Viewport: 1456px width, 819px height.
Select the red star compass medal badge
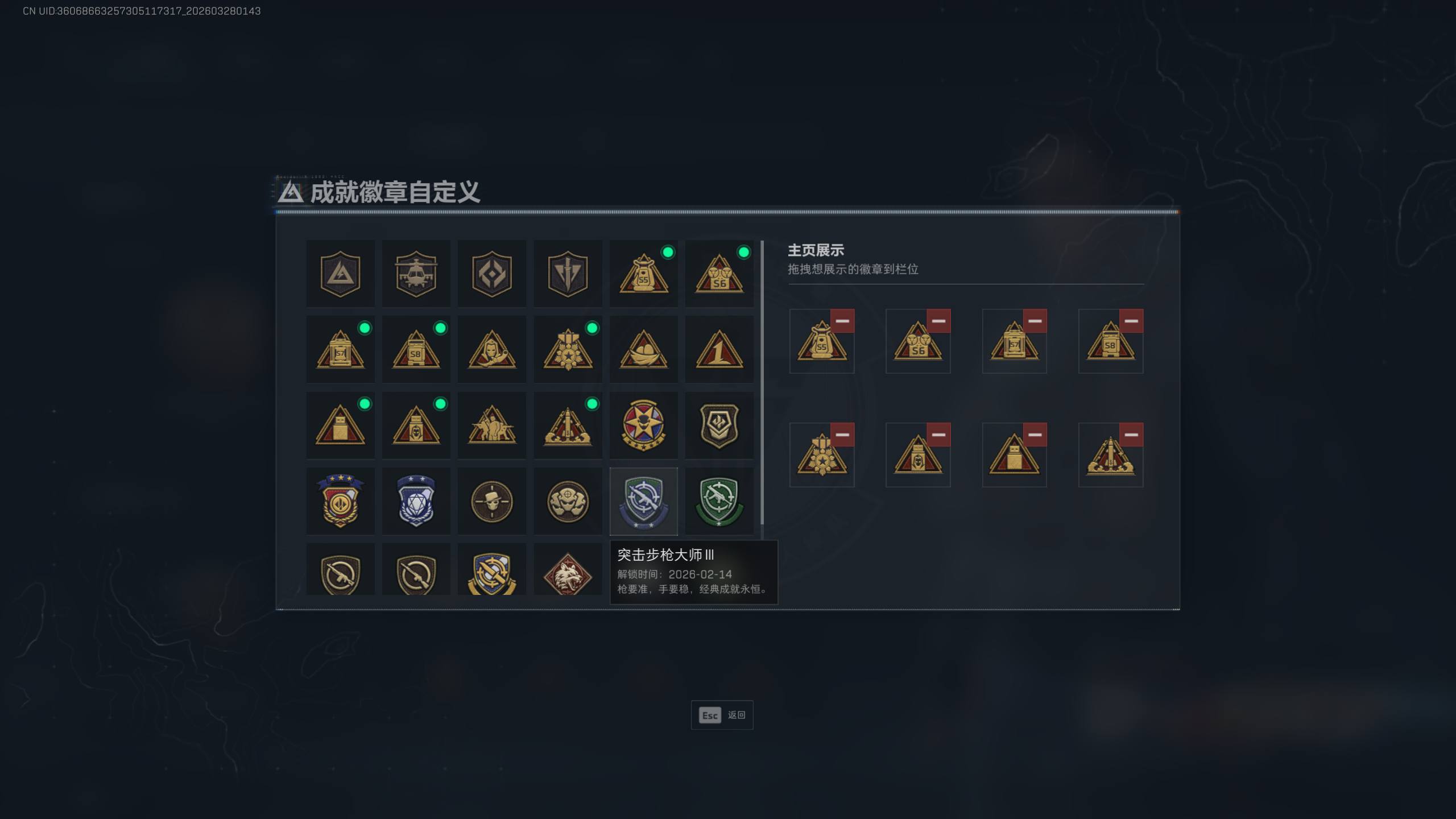(x=643, y=425)
